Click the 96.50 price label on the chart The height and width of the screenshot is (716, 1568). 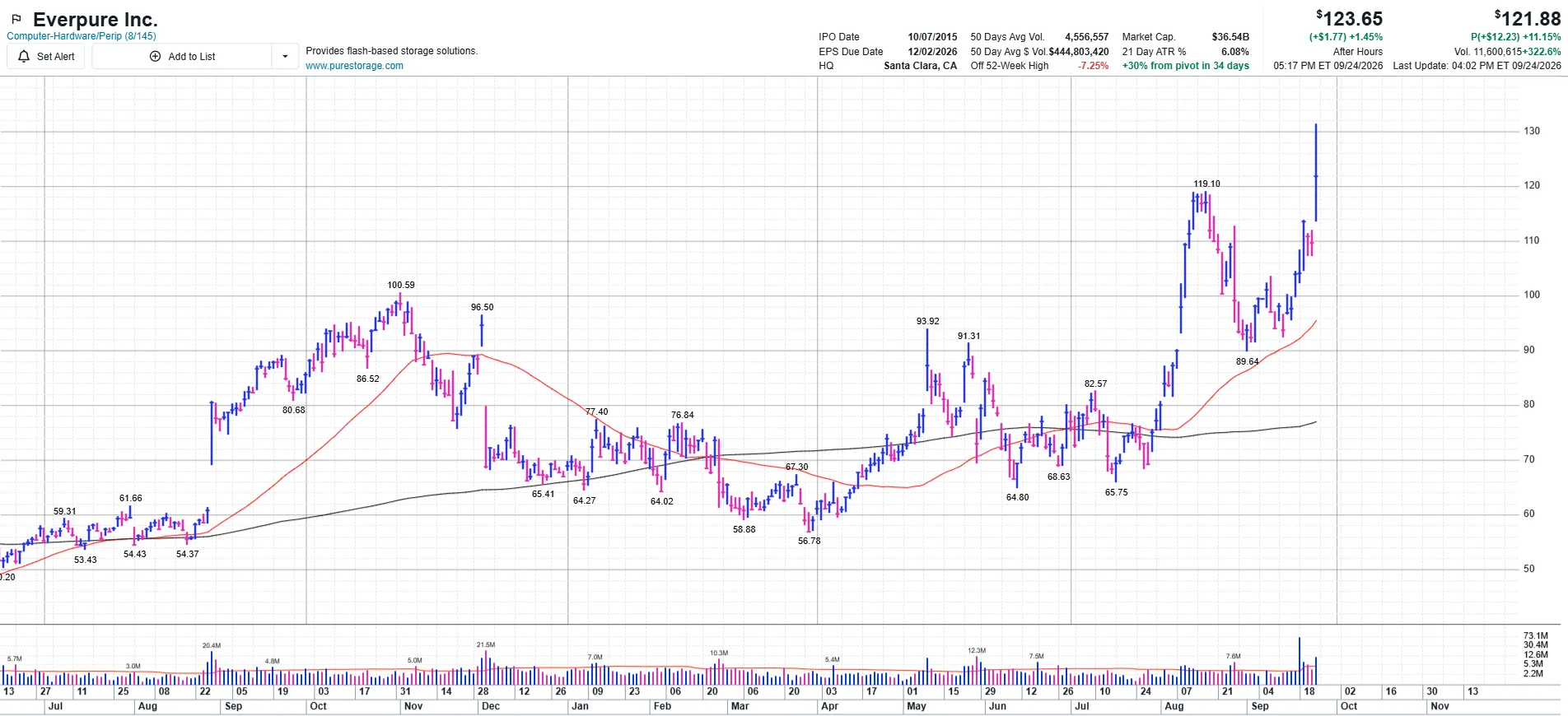pyautogui.click(x=483, y=308)
